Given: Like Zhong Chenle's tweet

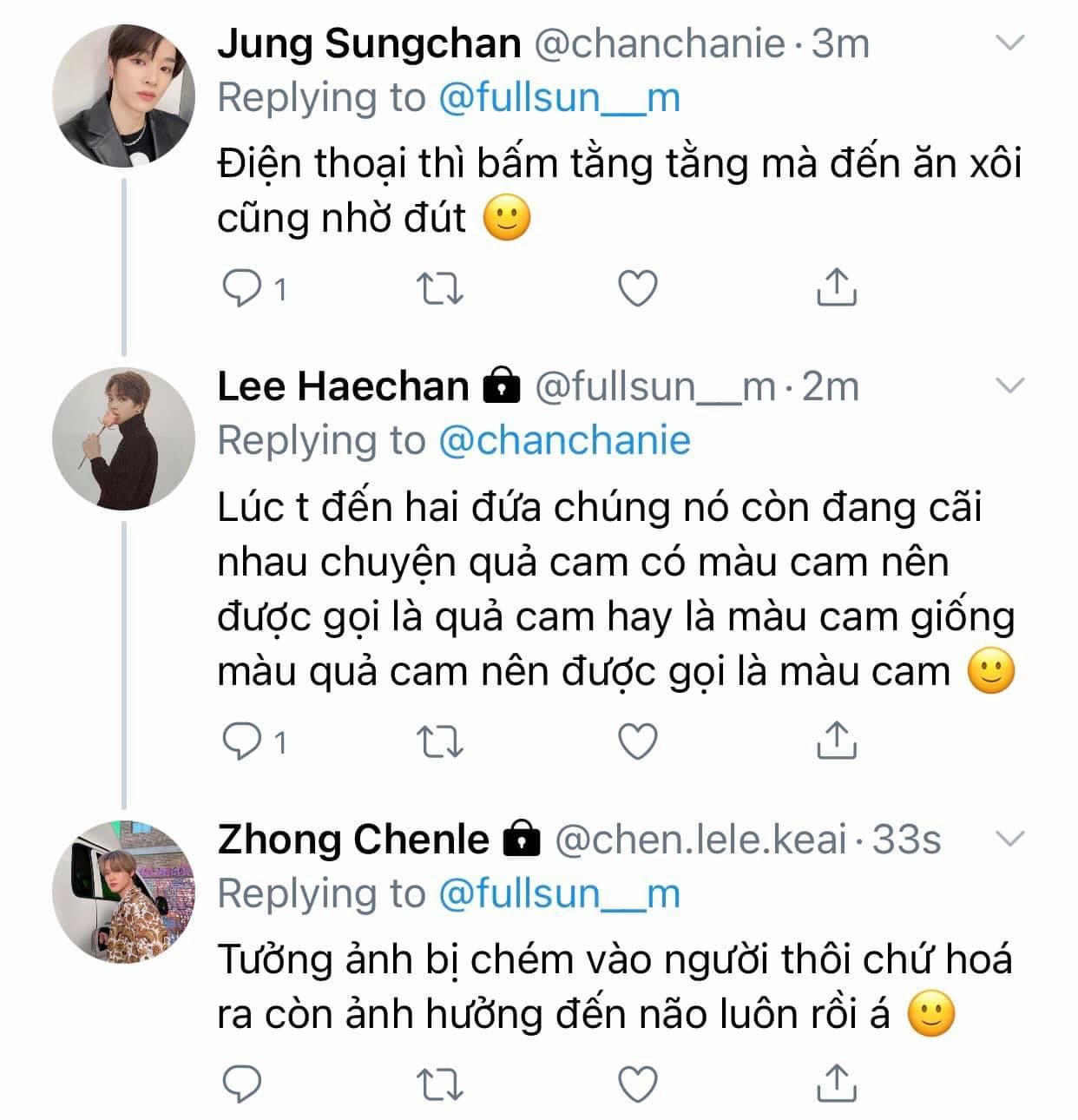Looking at the screenshot, I should [x=637, y=1084].
